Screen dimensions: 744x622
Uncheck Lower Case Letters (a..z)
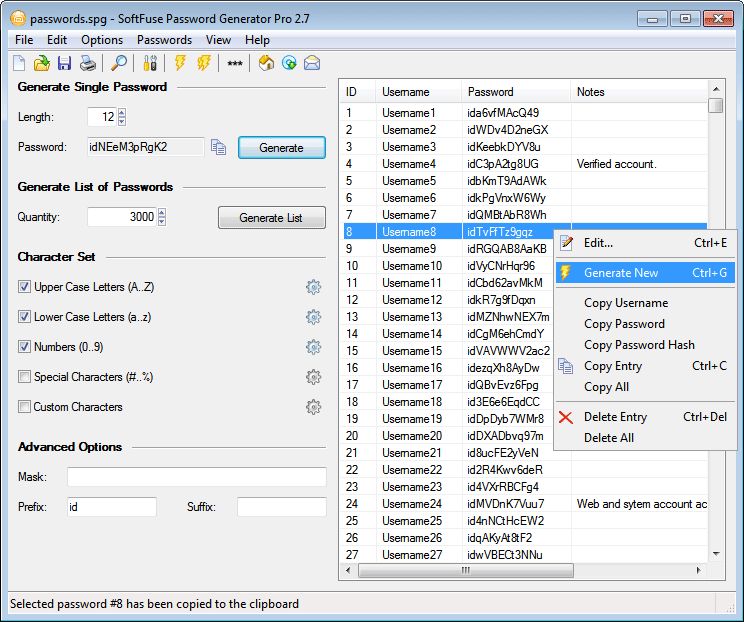24,317
